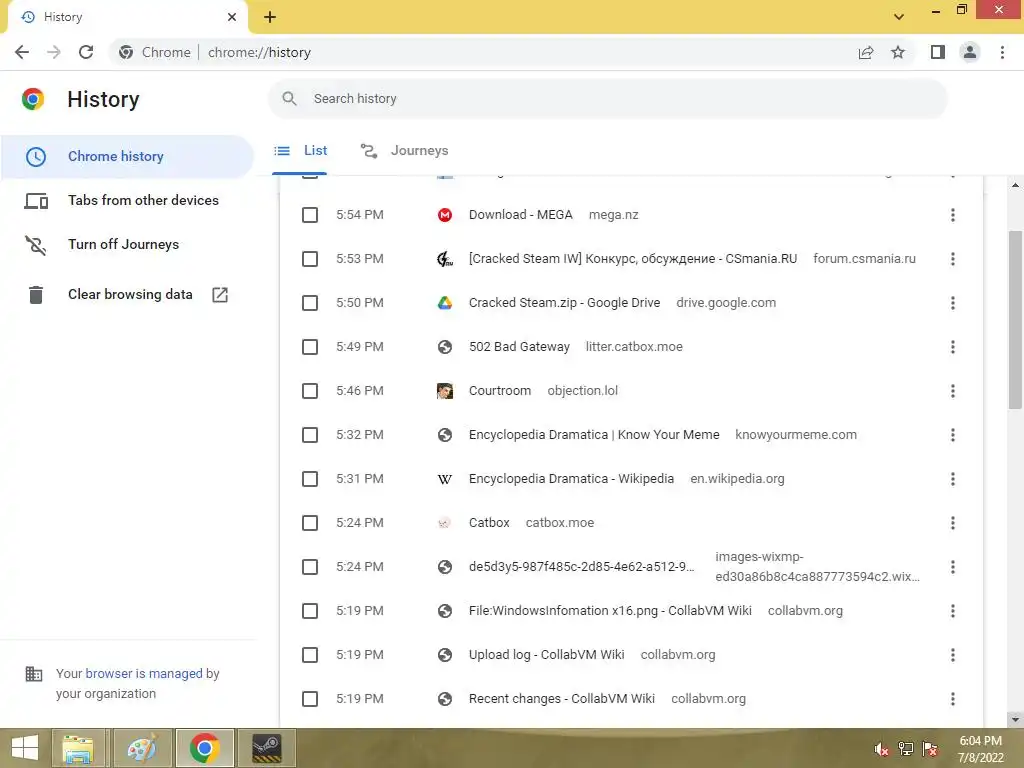Image resolution: width=1024 pixels, height=768 pixels.
Task: Tick the checkbox for Cracked Steam IW entry
Action: pos(310,259)
